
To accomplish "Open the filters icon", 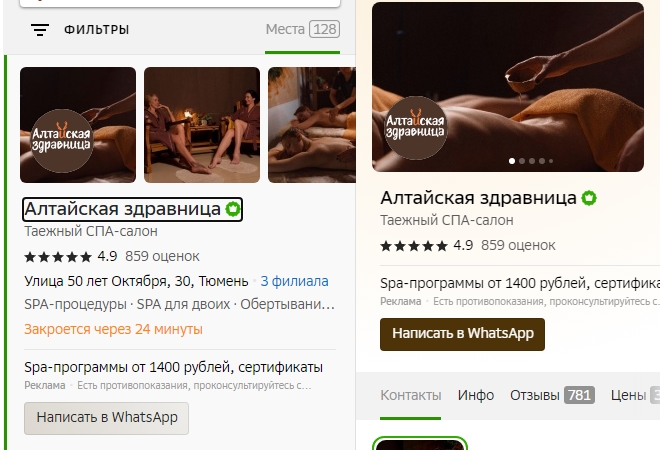I will click(x=40, y=30).
